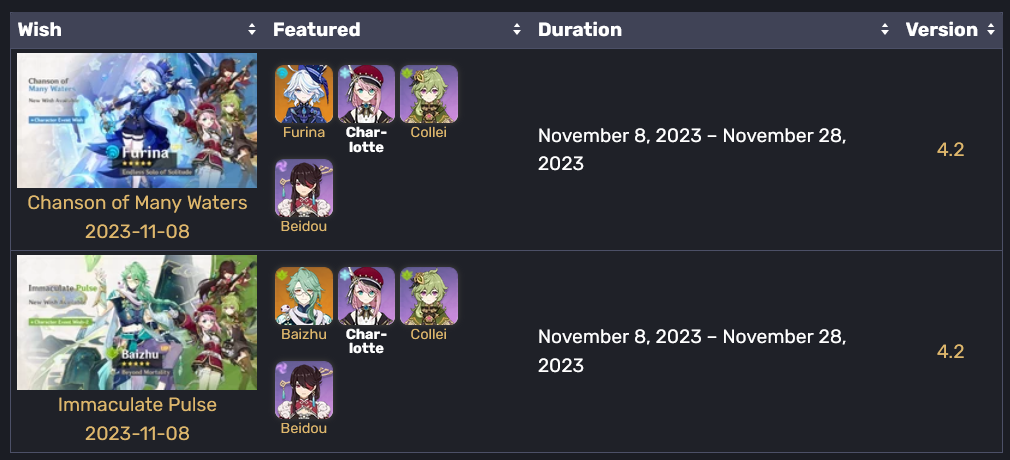This screenshot has height=460, width=1010.
Task: Open Collei icon in Immaculate Pulse row
Action: pos(429,296)
